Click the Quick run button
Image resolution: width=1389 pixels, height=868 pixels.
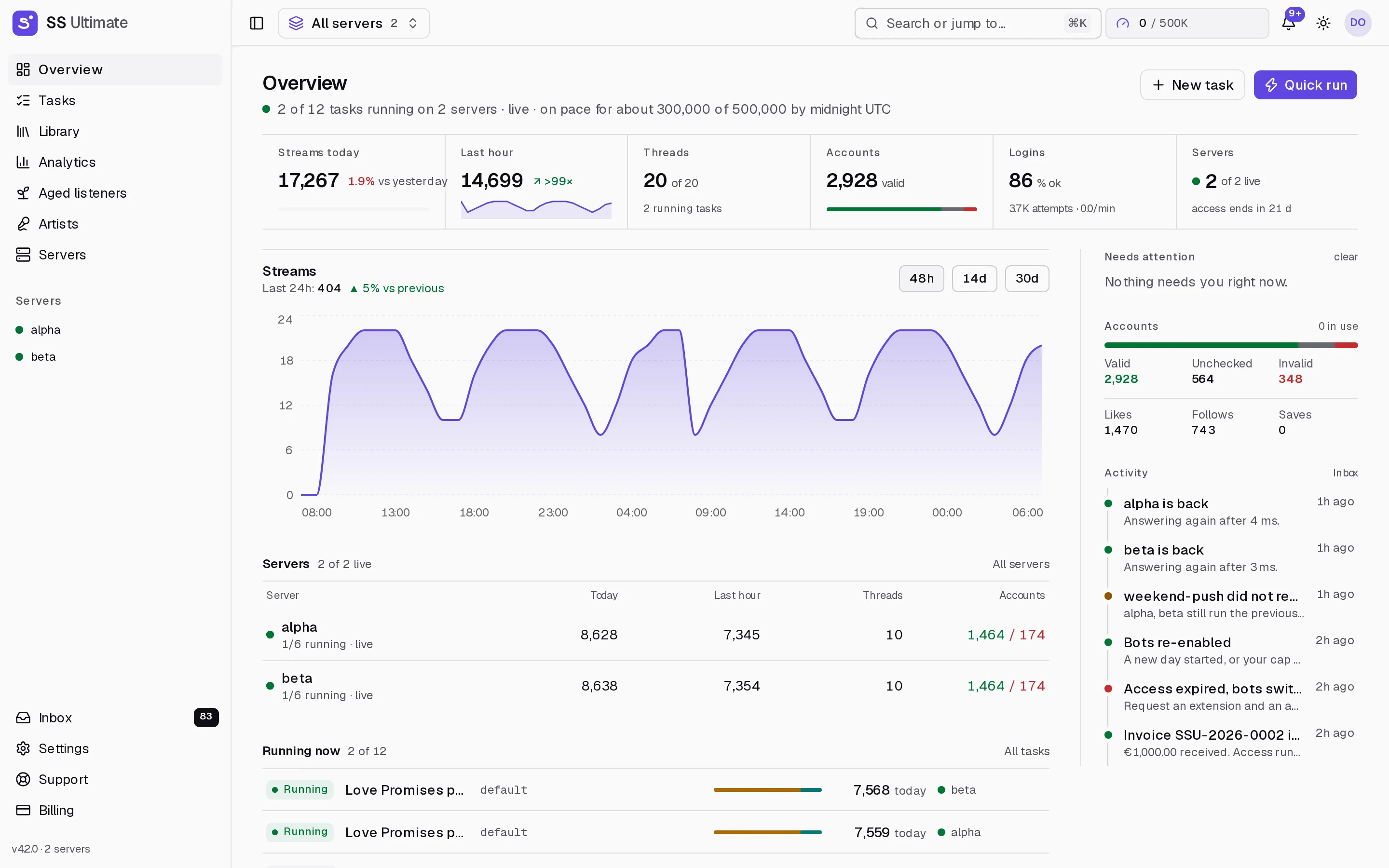click(x=1305, y=85)
